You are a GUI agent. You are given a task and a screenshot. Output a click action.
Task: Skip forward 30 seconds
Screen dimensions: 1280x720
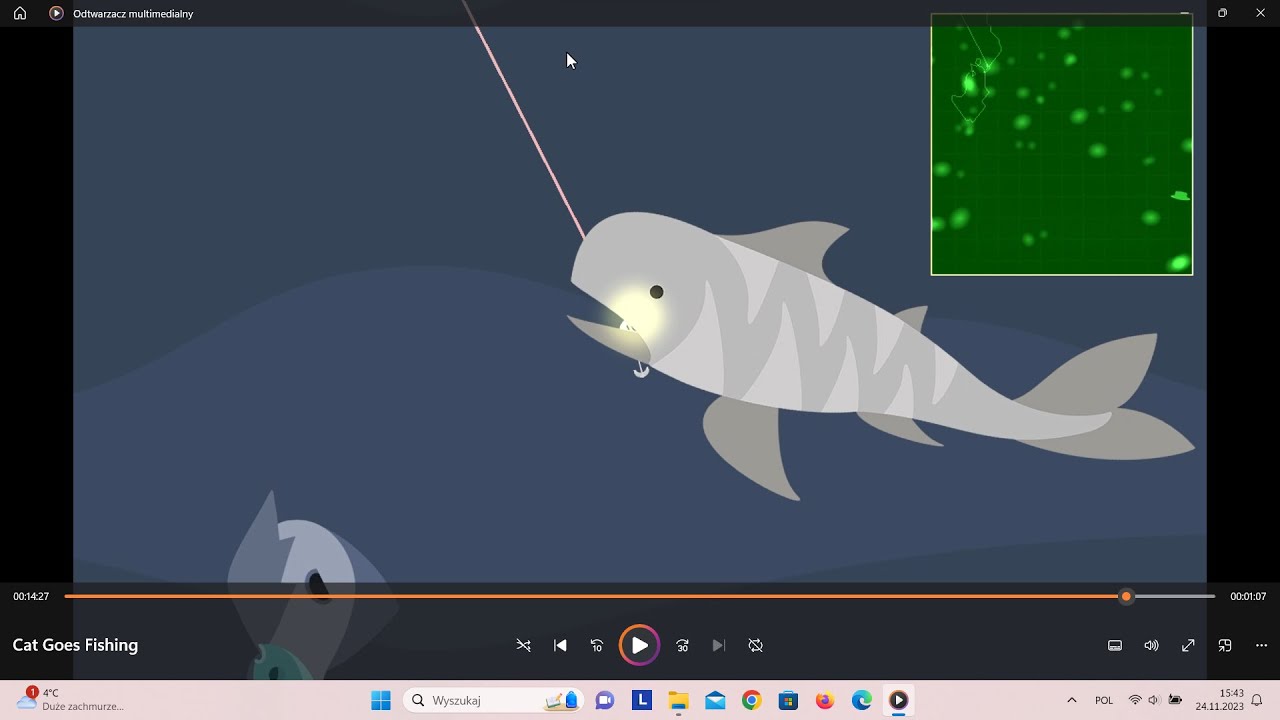(682, 646)
